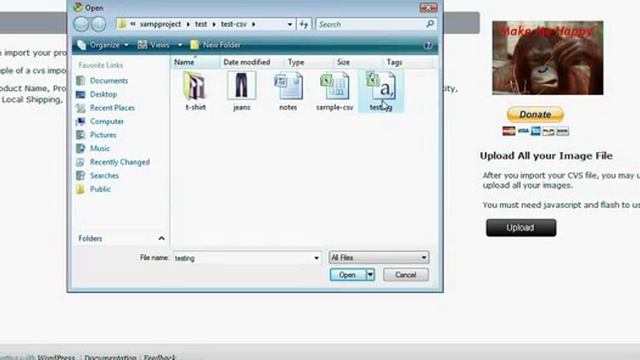640x360 pixels.
Task: Close the Open dialog window
Action: tap(428, 7)
